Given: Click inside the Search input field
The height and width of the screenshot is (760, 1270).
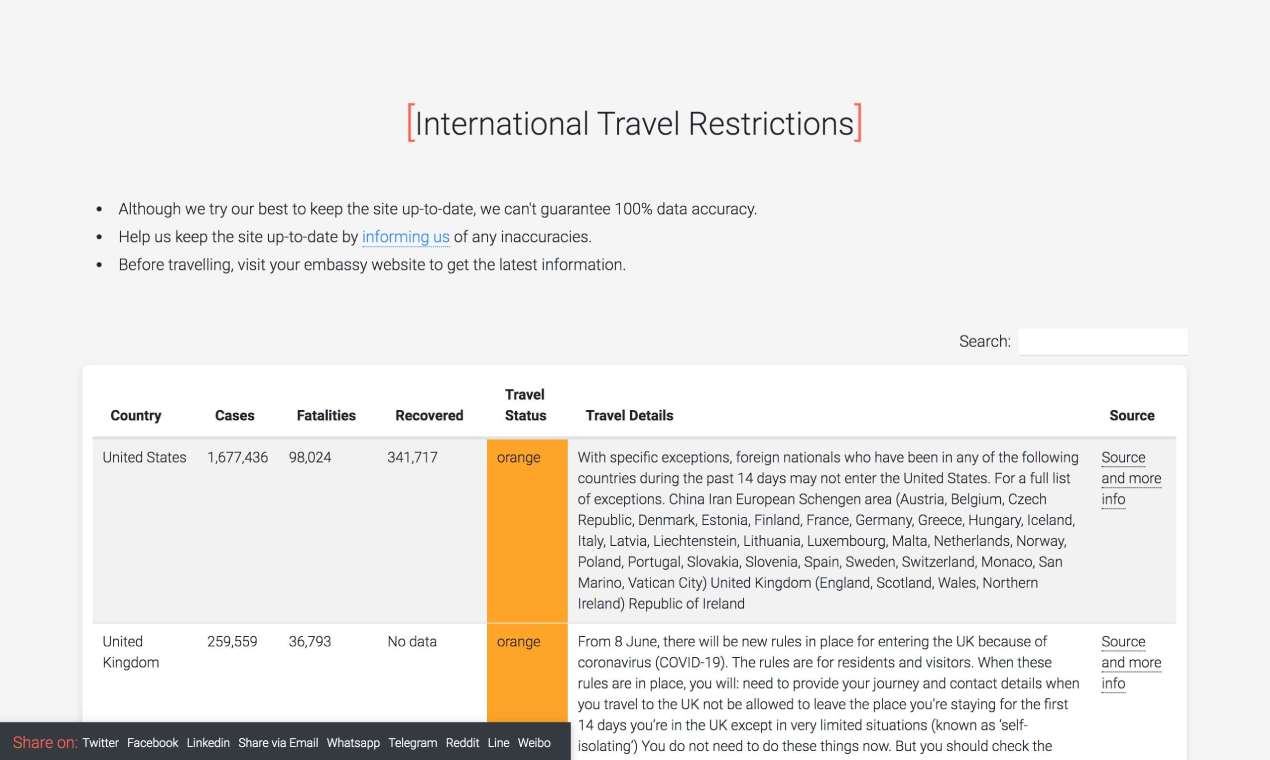Looking at the screenshot, I should click(1102, 341).
